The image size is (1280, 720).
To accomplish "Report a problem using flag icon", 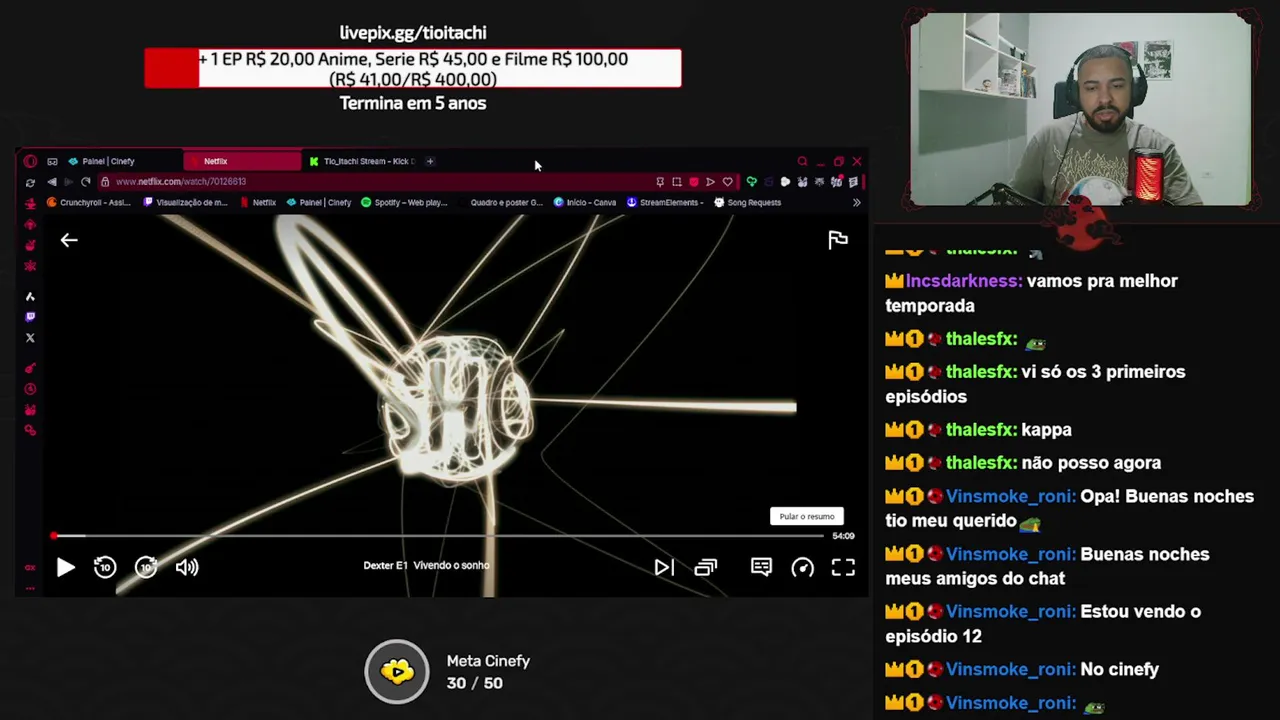I will click(x=838, y=240).
